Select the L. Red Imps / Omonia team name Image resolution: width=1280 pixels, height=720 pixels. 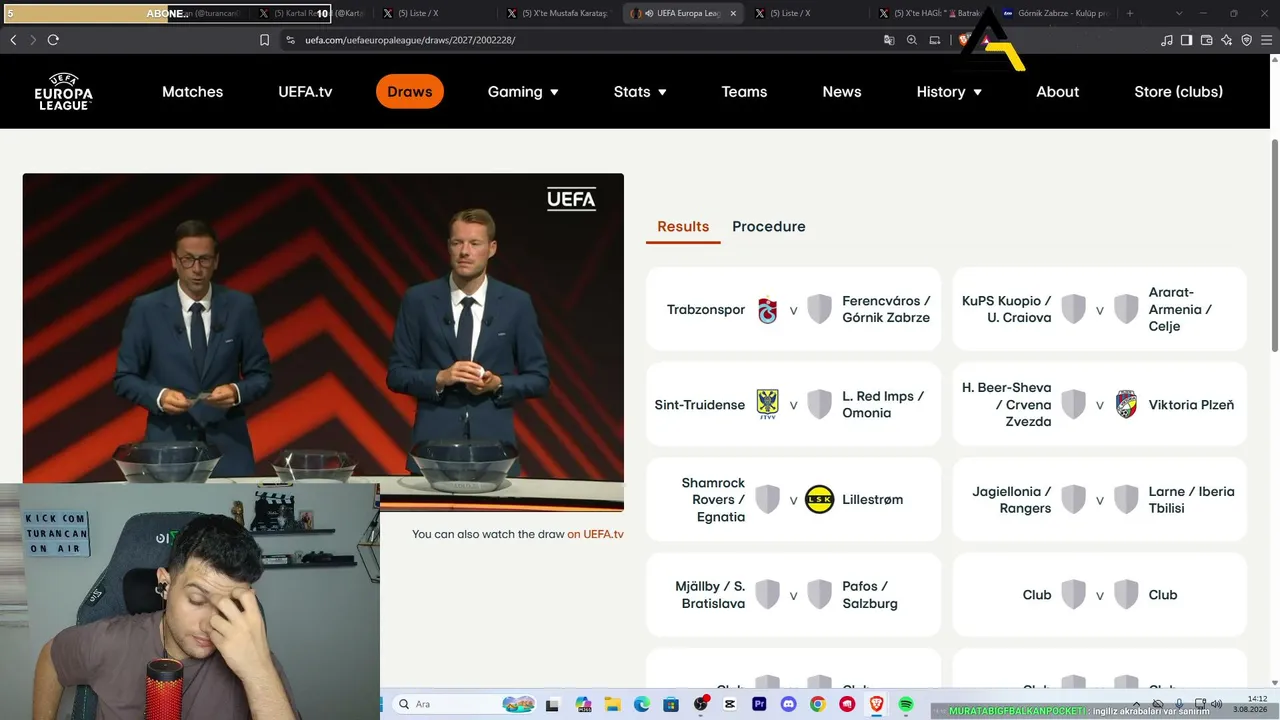(x=883, y=405)
